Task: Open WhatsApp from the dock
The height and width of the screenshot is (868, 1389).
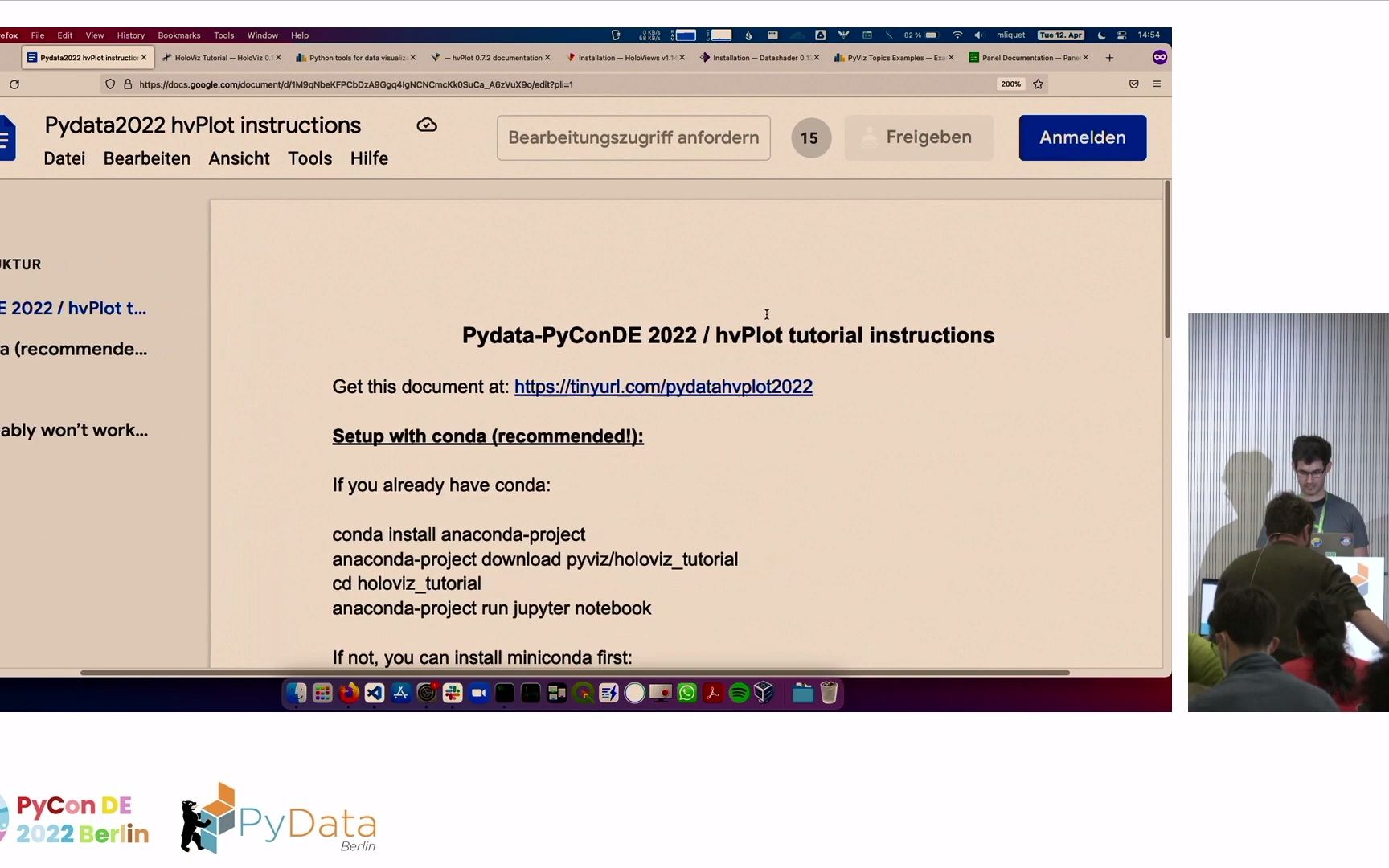Action: pos(687,693)
